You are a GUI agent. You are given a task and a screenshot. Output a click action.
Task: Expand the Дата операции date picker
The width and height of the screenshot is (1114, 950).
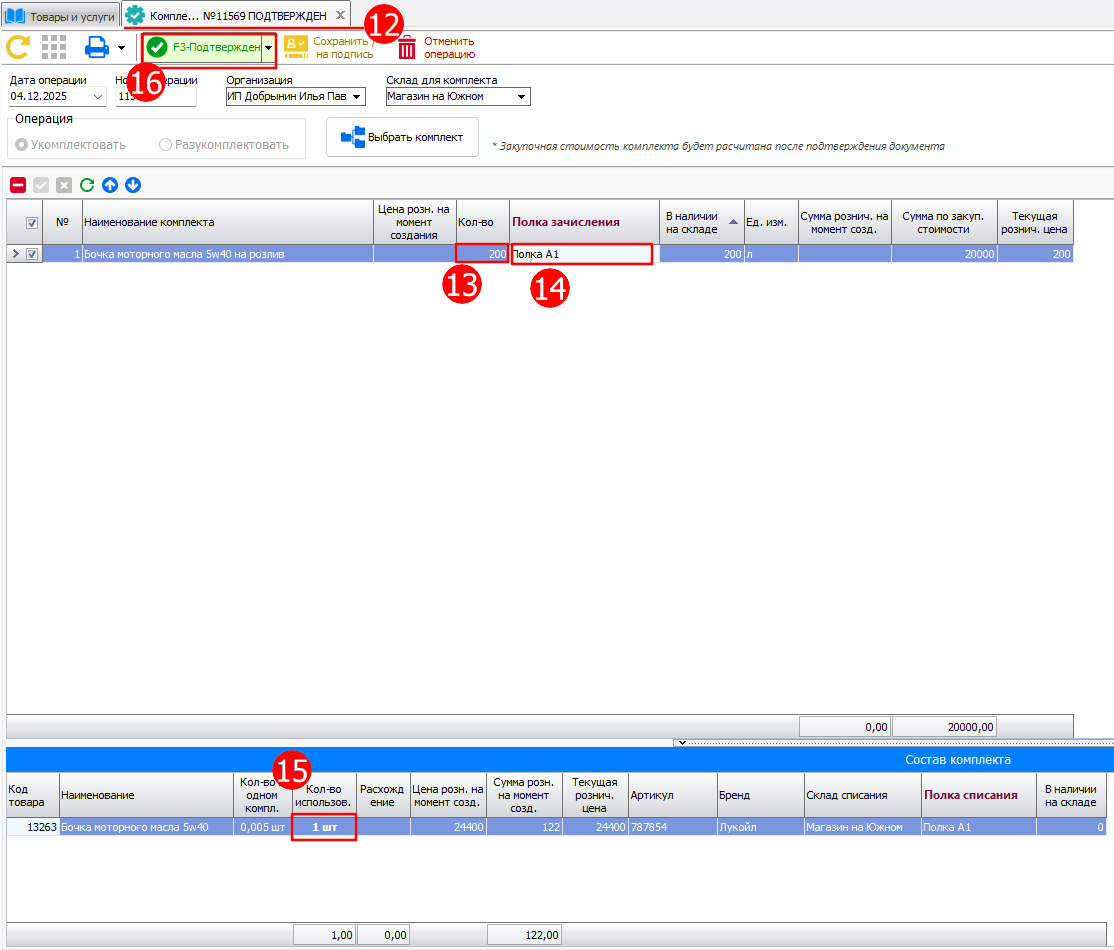click(97, 97)
